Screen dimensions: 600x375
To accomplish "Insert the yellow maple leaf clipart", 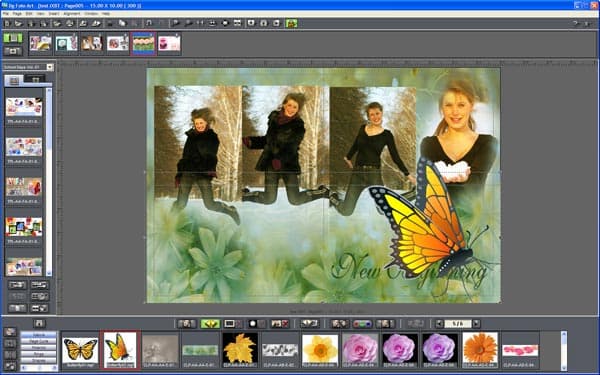I will tap(240, 349).
